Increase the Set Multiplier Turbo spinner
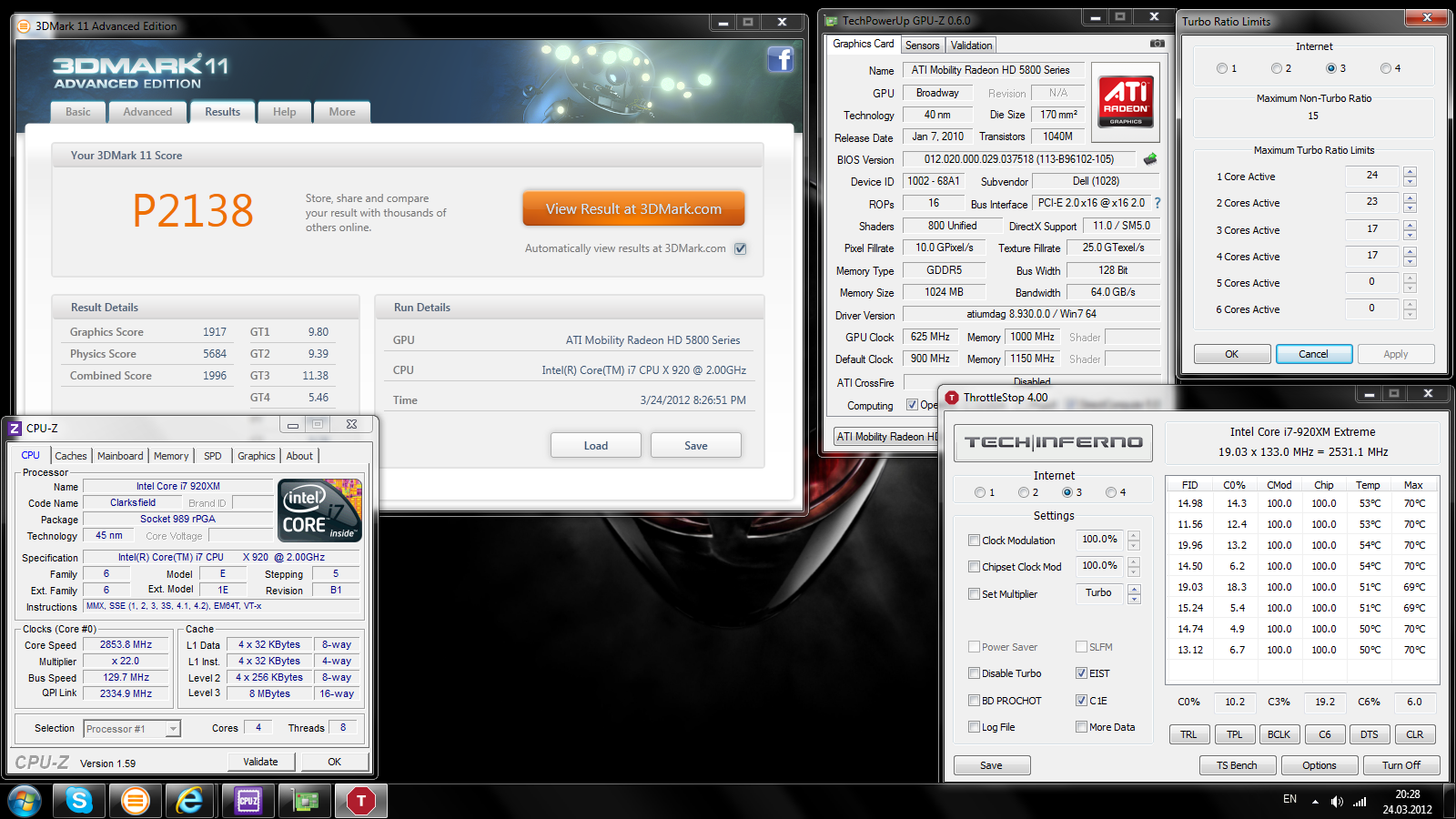The image size is (1456, 819). coord(1134,589)
